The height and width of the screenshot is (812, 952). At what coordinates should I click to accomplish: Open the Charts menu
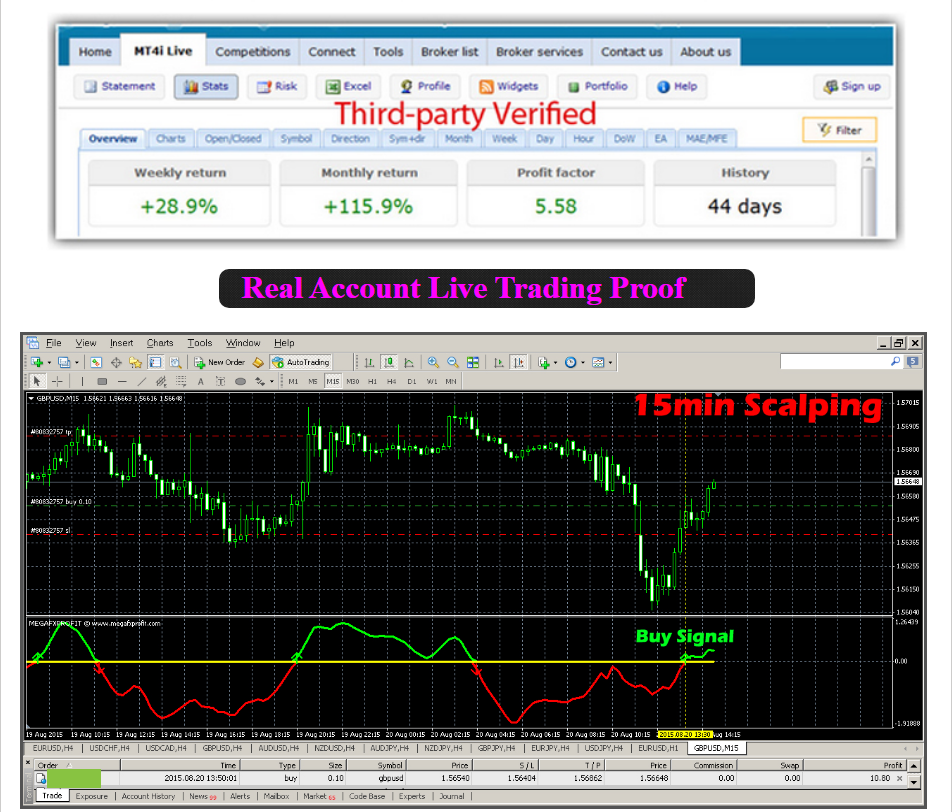click(x=160, y=343)
